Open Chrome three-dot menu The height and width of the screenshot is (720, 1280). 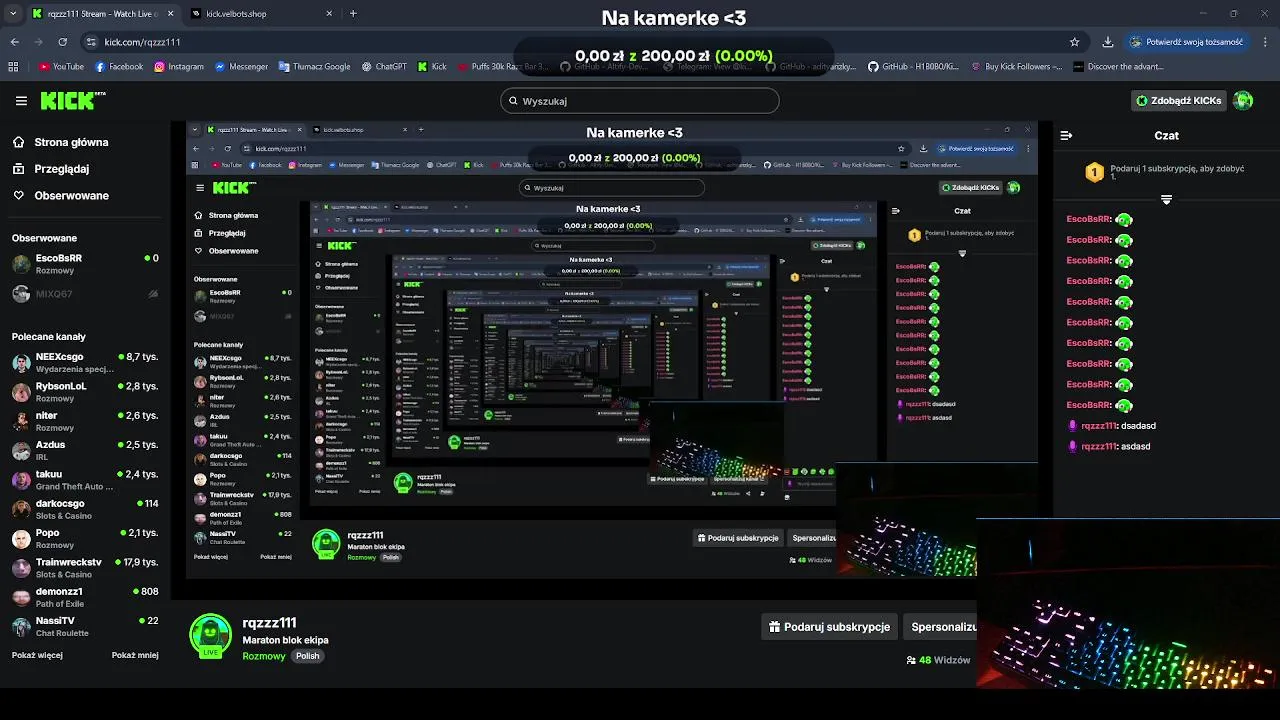(x=1265, y=42)
